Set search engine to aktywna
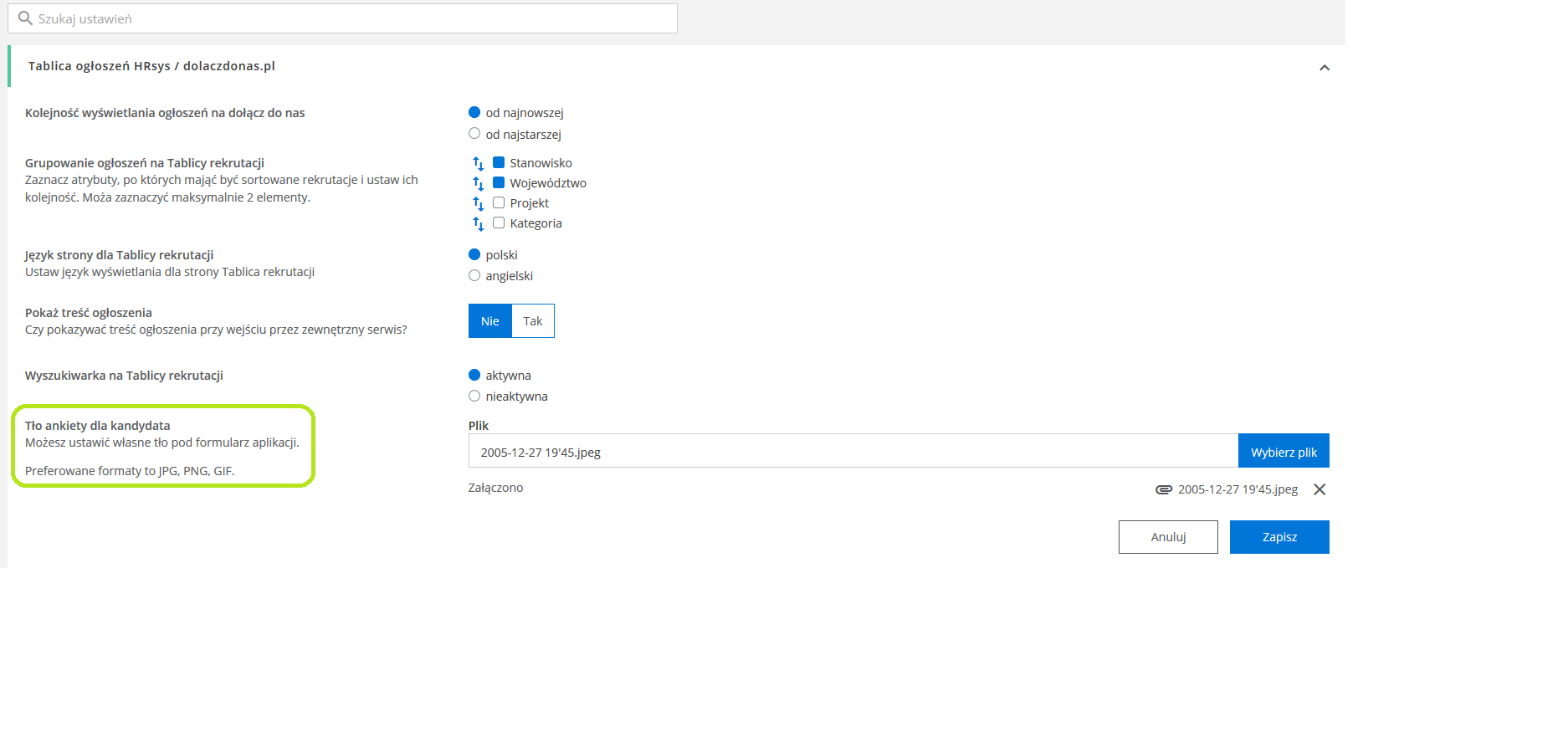1568x737 pixels. click(x=474, y=375)
